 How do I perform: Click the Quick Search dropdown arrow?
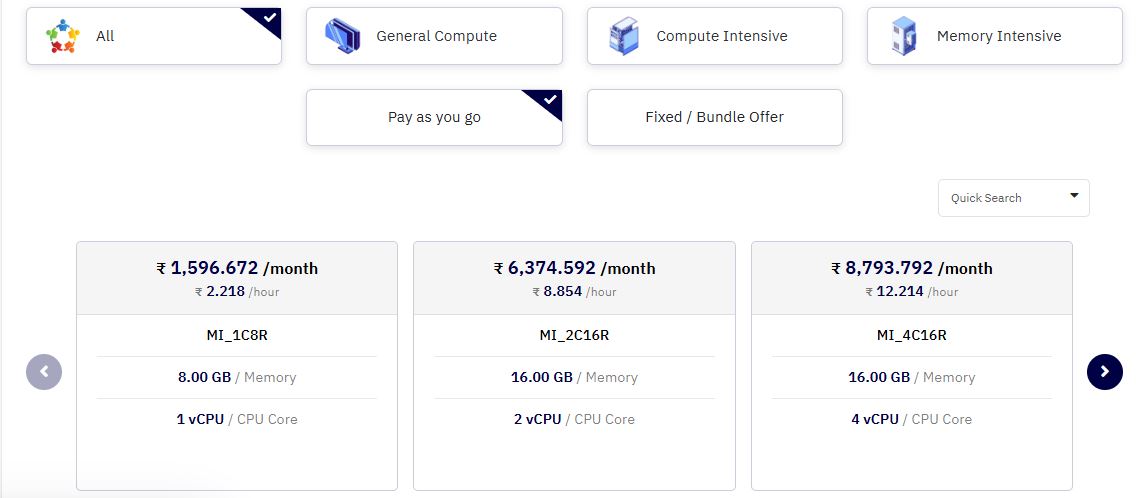coord(1074,196)
